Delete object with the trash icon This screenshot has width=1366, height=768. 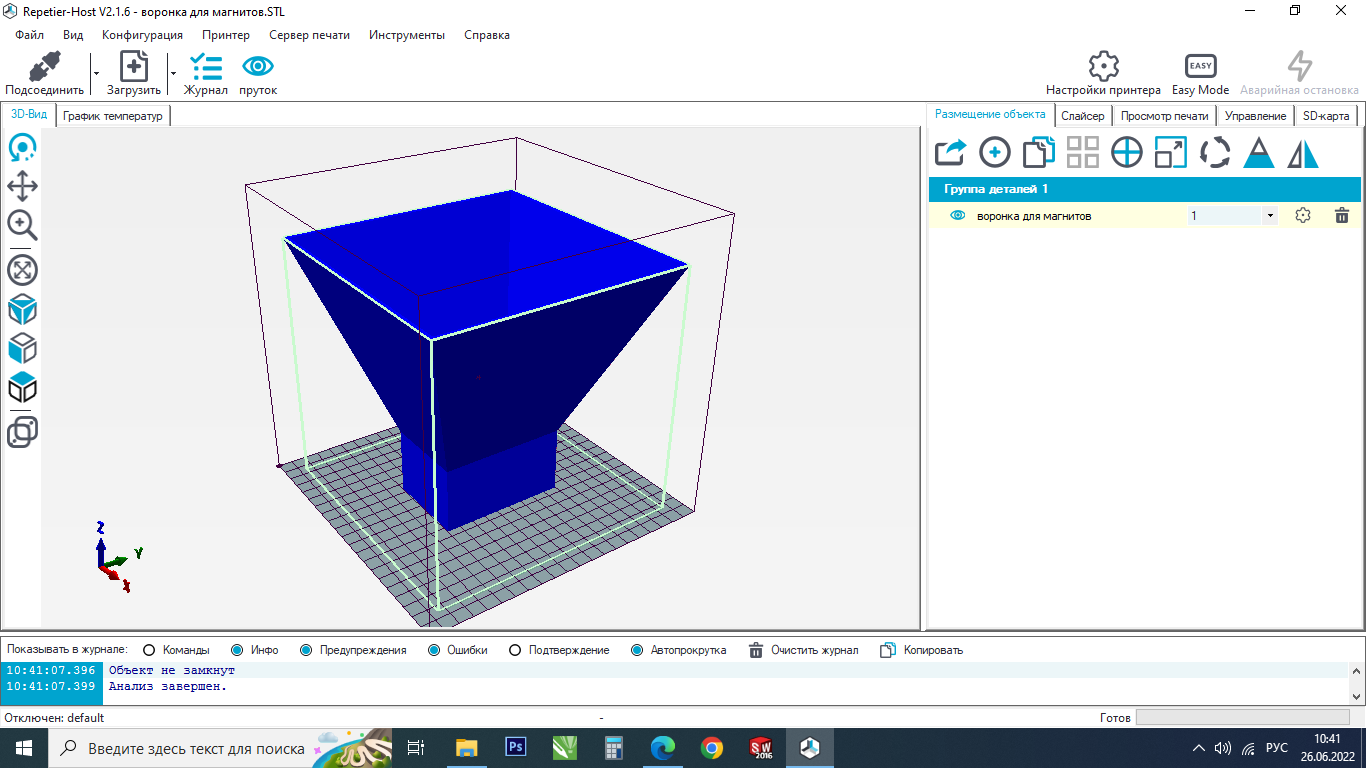1342,215
